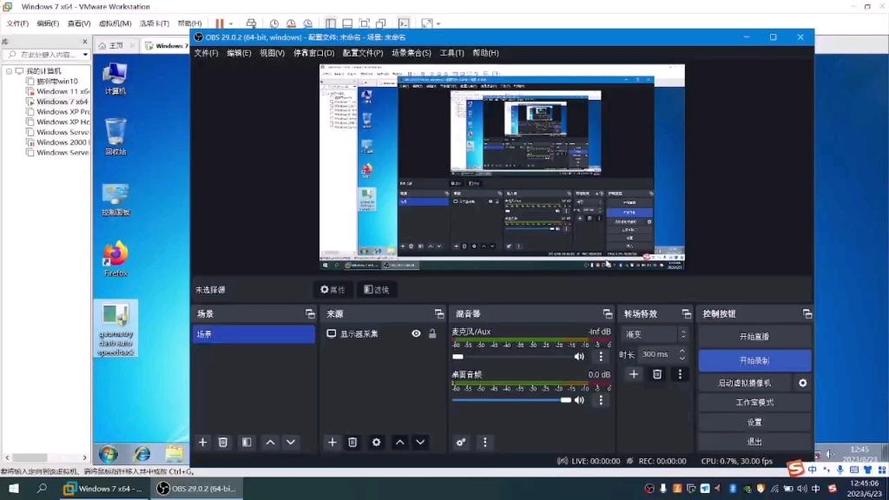Image resolution: width=889 pixels, height=500 pixels.
Task: Move the source up with arrow icon
Action: click(400, 442)
